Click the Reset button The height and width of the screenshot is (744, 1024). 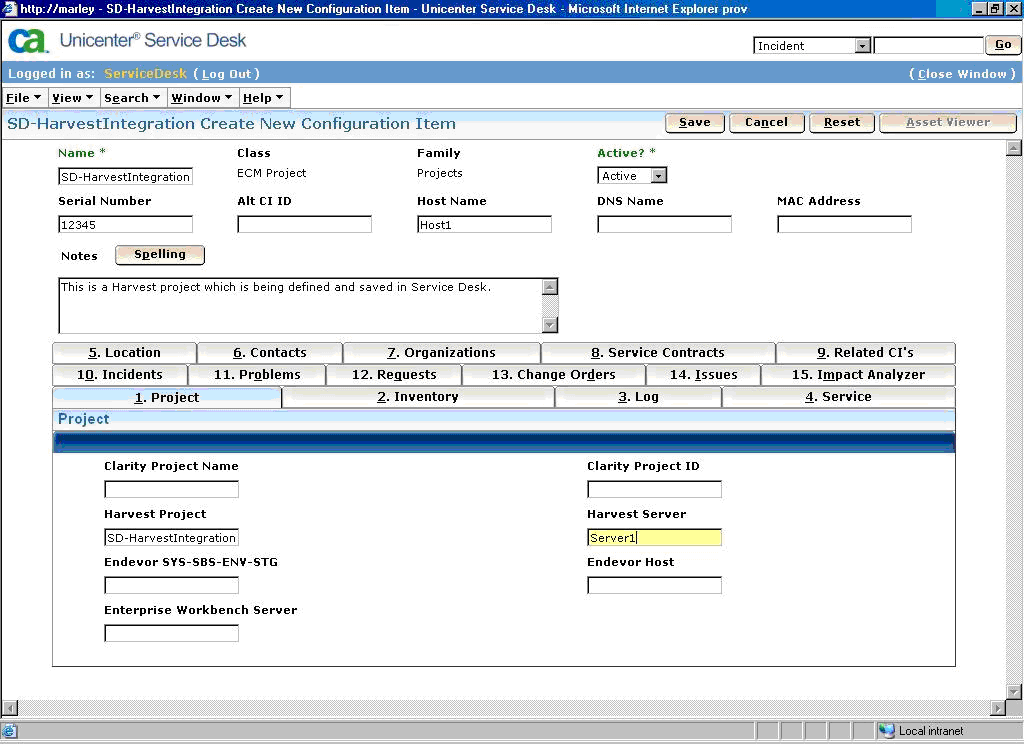pyautogui.click(x=841, y=122)
